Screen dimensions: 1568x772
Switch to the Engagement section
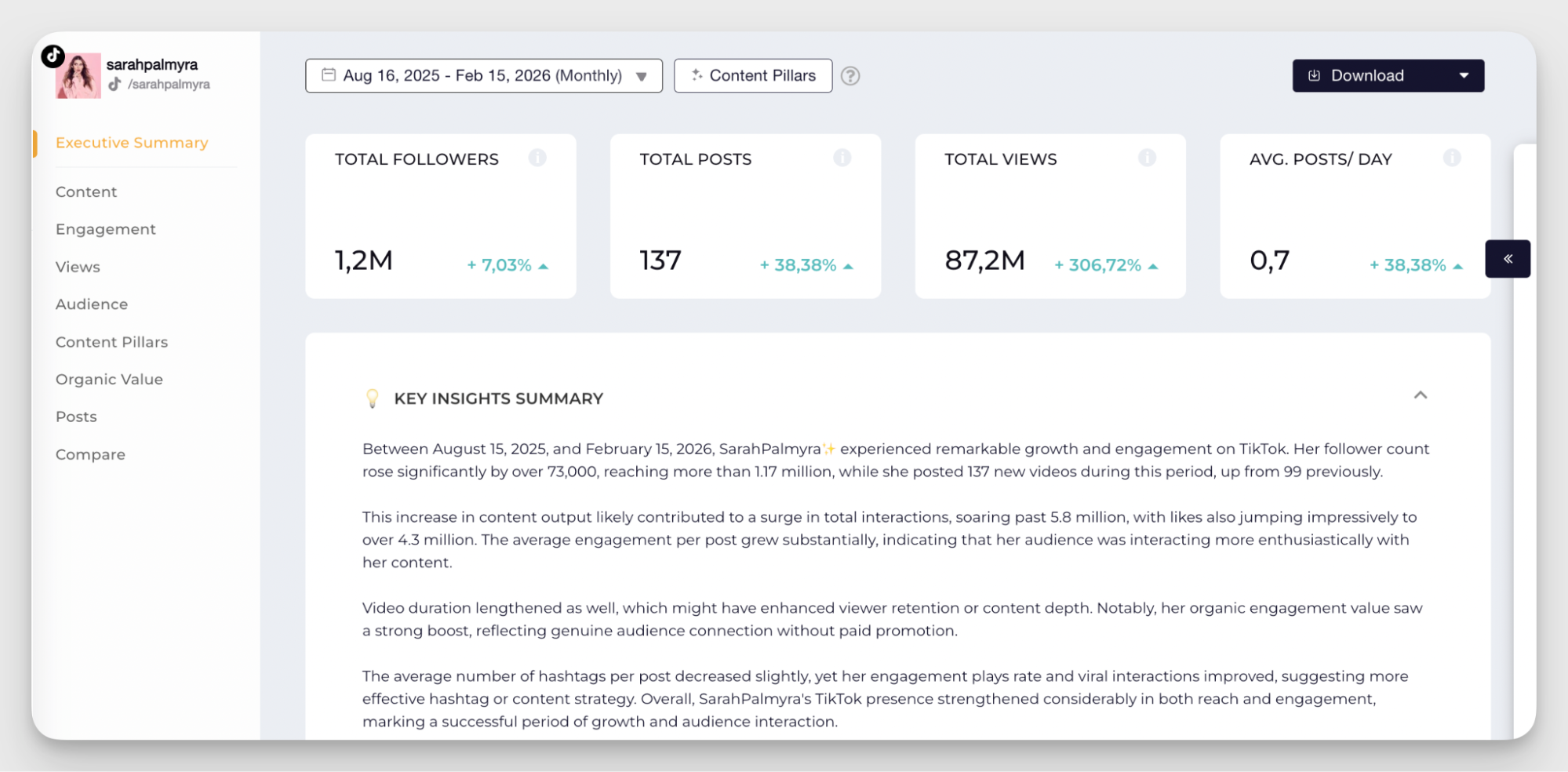pos(105,229)
